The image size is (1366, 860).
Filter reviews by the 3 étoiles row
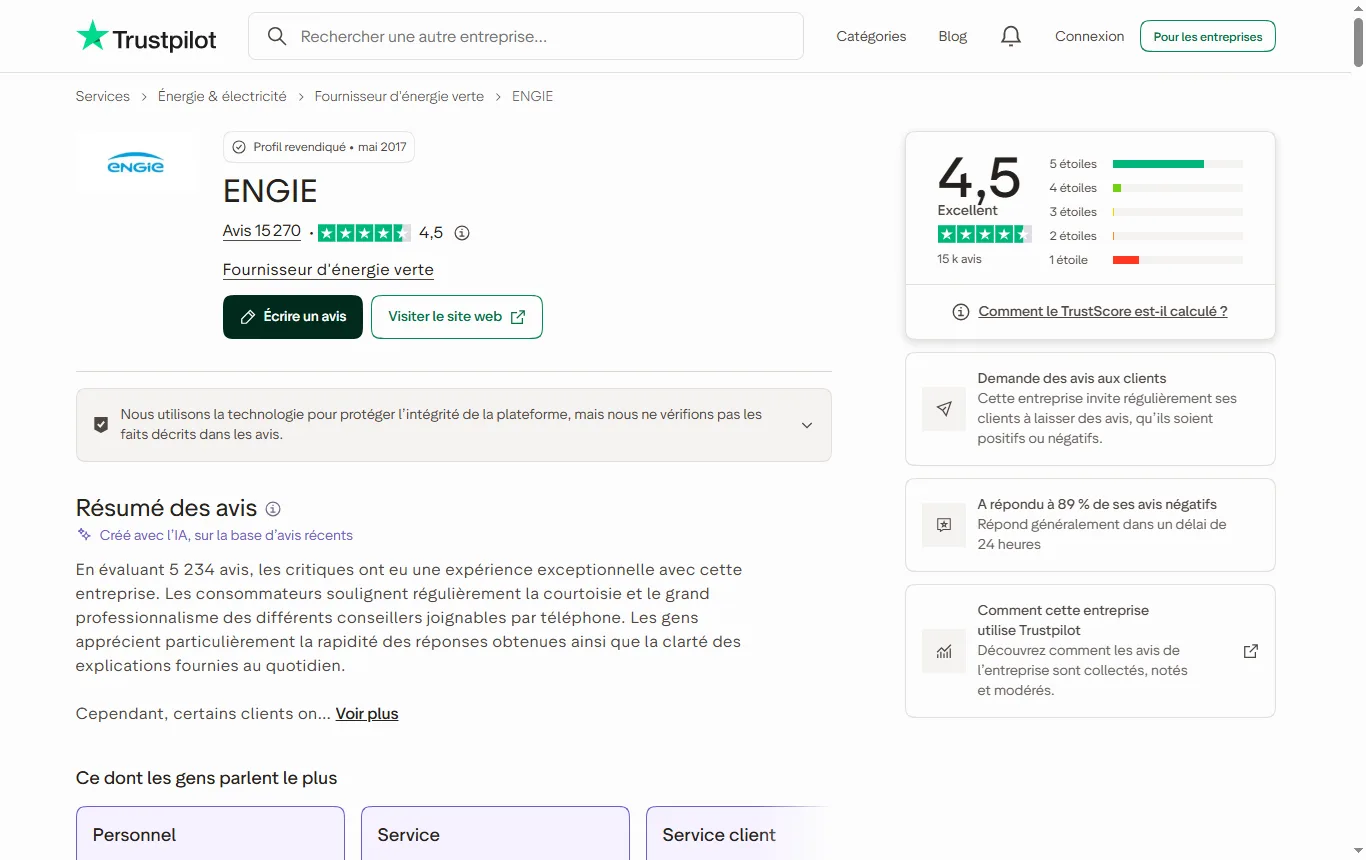(x=1146, y=212)
